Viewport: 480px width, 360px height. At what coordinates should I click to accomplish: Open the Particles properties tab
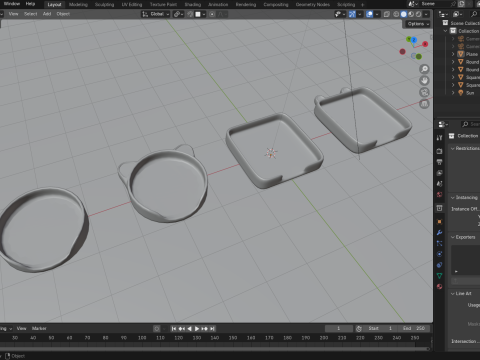click(439, 243)
